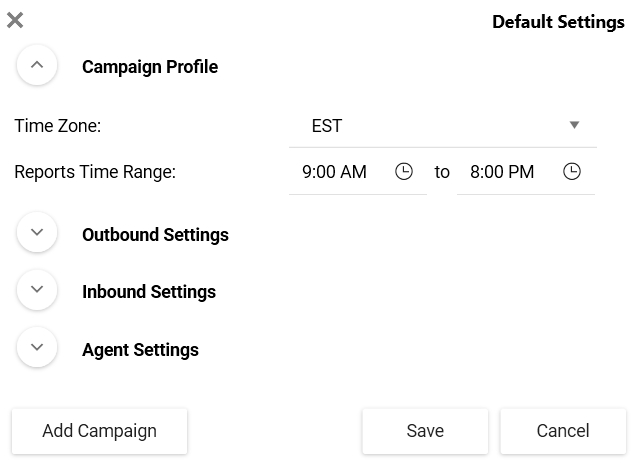The height and width of the screenshot is (463, 634).
Task: Click the Agent Settings heading text
Action: (140, 350)
